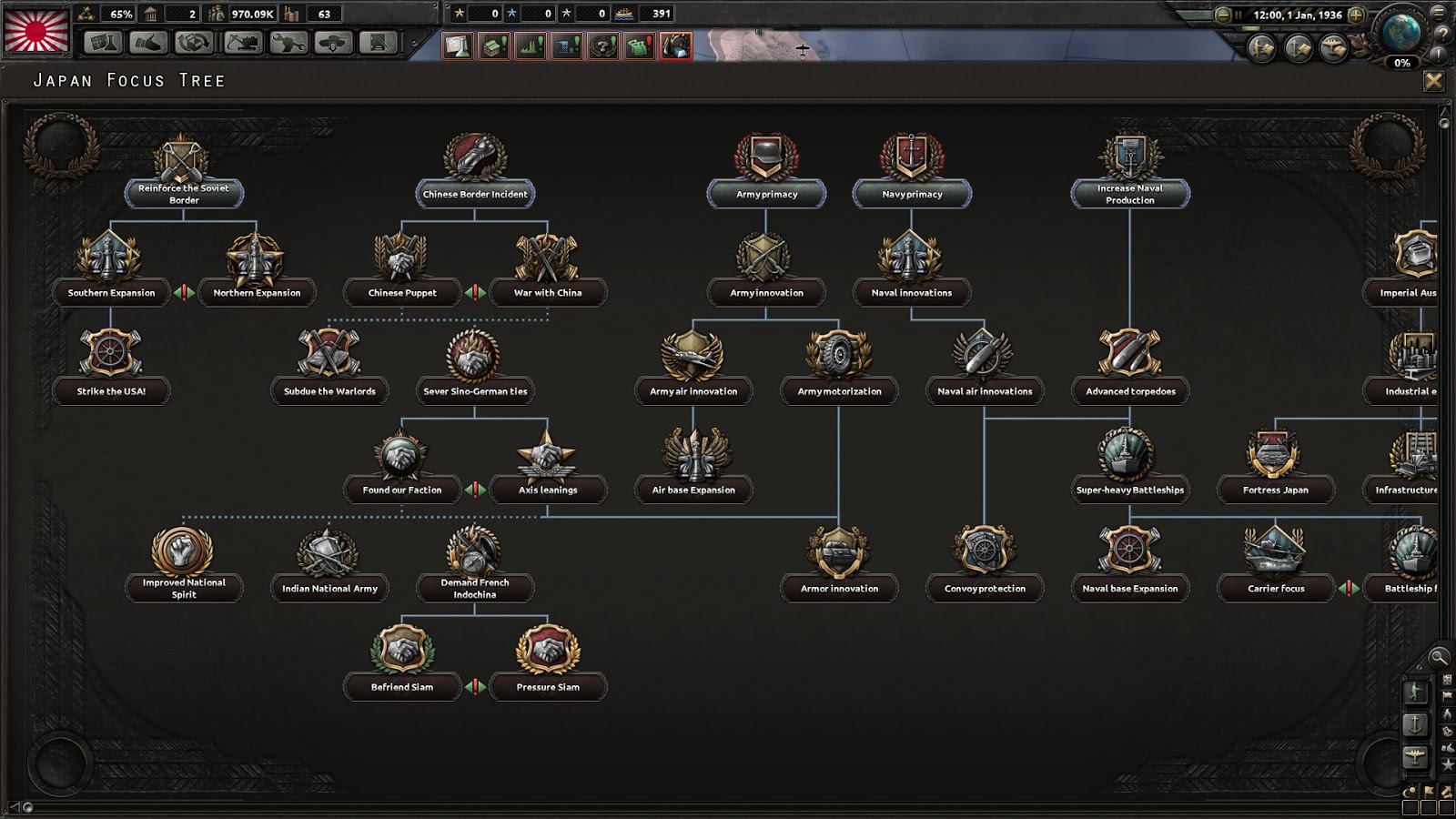Open the Research menu with the flask icon

pyautogui.click(x=103, y=43)
